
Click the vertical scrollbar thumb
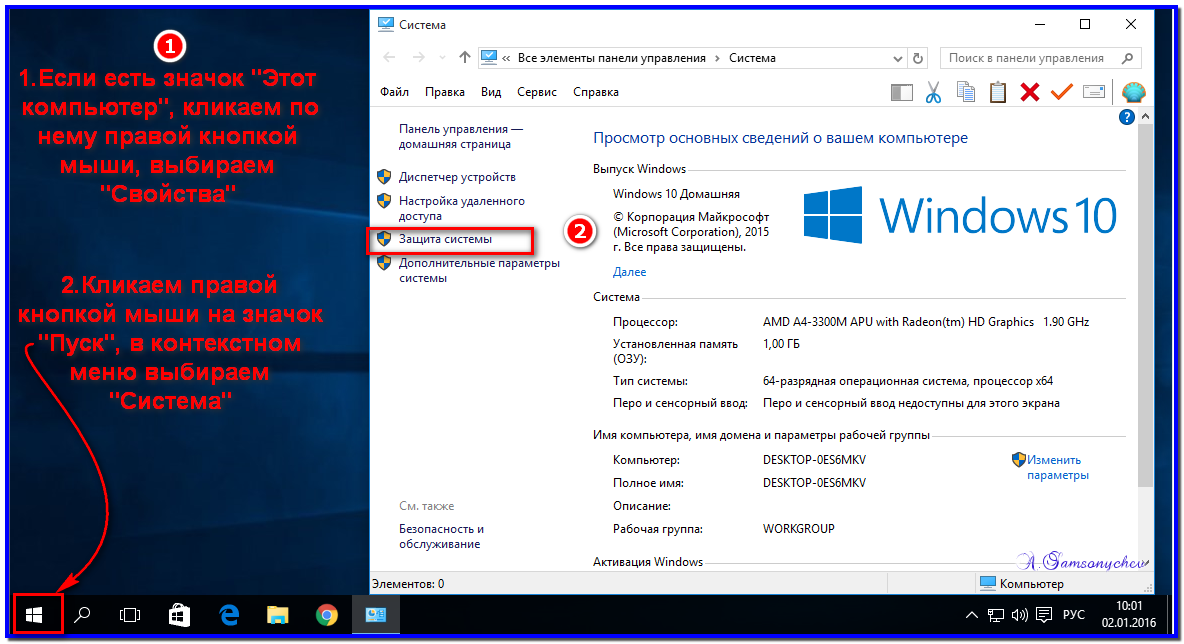pos(1145,306)
